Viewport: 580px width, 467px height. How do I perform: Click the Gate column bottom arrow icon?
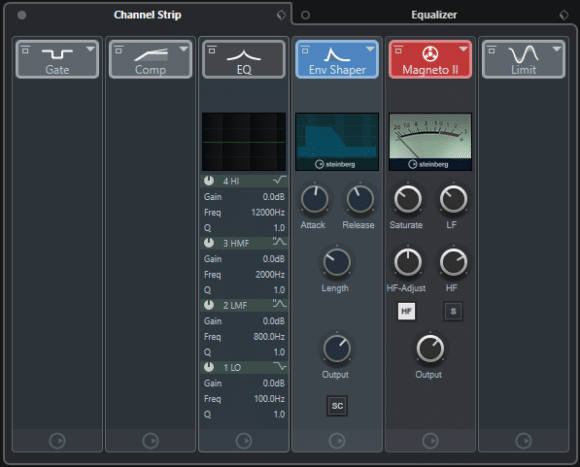click(57, 441)
